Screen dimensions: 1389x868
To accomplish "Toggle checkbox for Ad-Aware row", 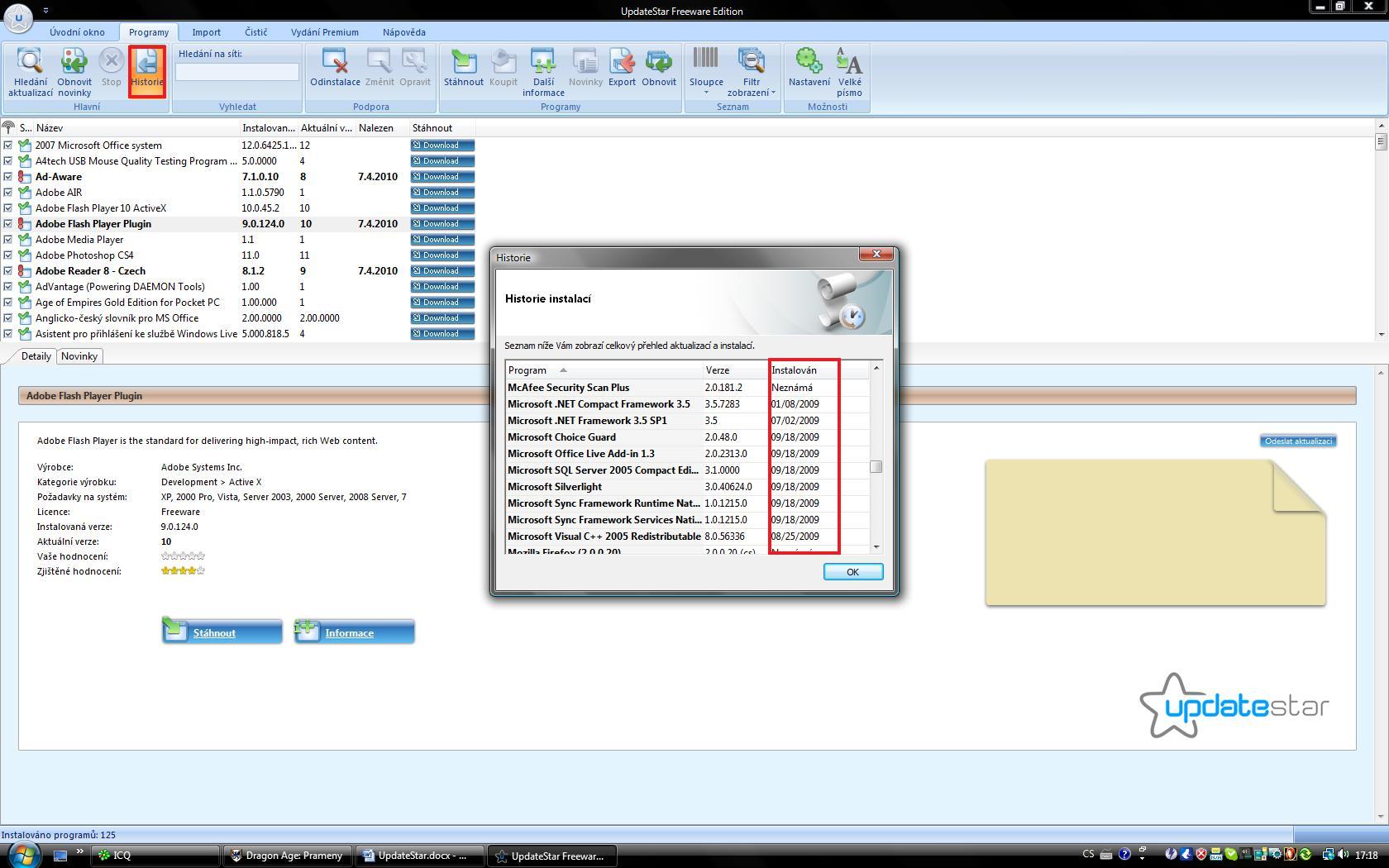I will [x=8, y=177].
